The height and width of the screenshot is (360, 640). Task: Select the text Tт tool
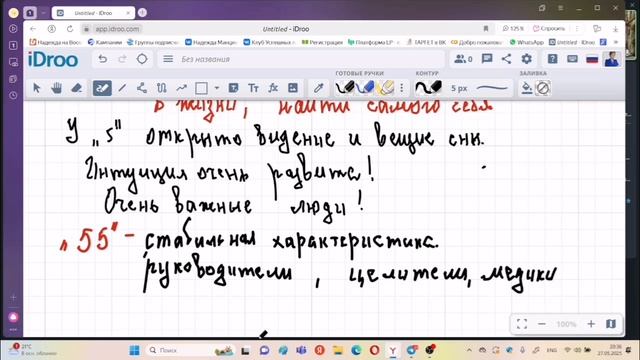pyautogui.click(x=253, y=88)
